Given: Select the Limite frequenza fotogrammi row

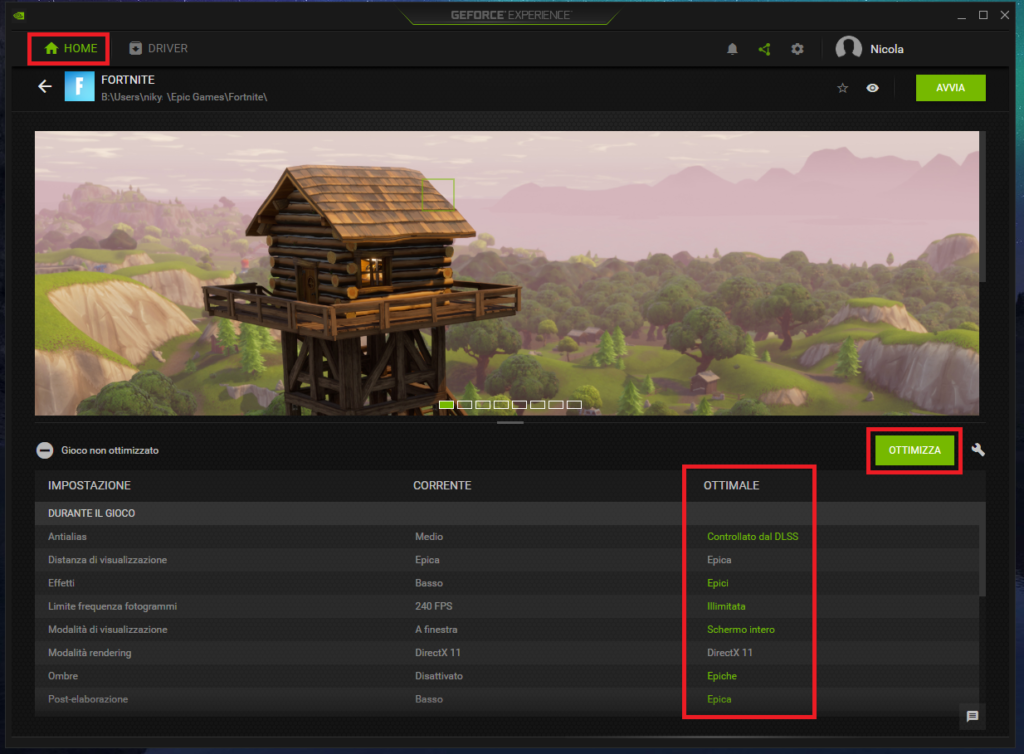Looking at the screenshot, I should pyautogui.click(x=507, y=606).
